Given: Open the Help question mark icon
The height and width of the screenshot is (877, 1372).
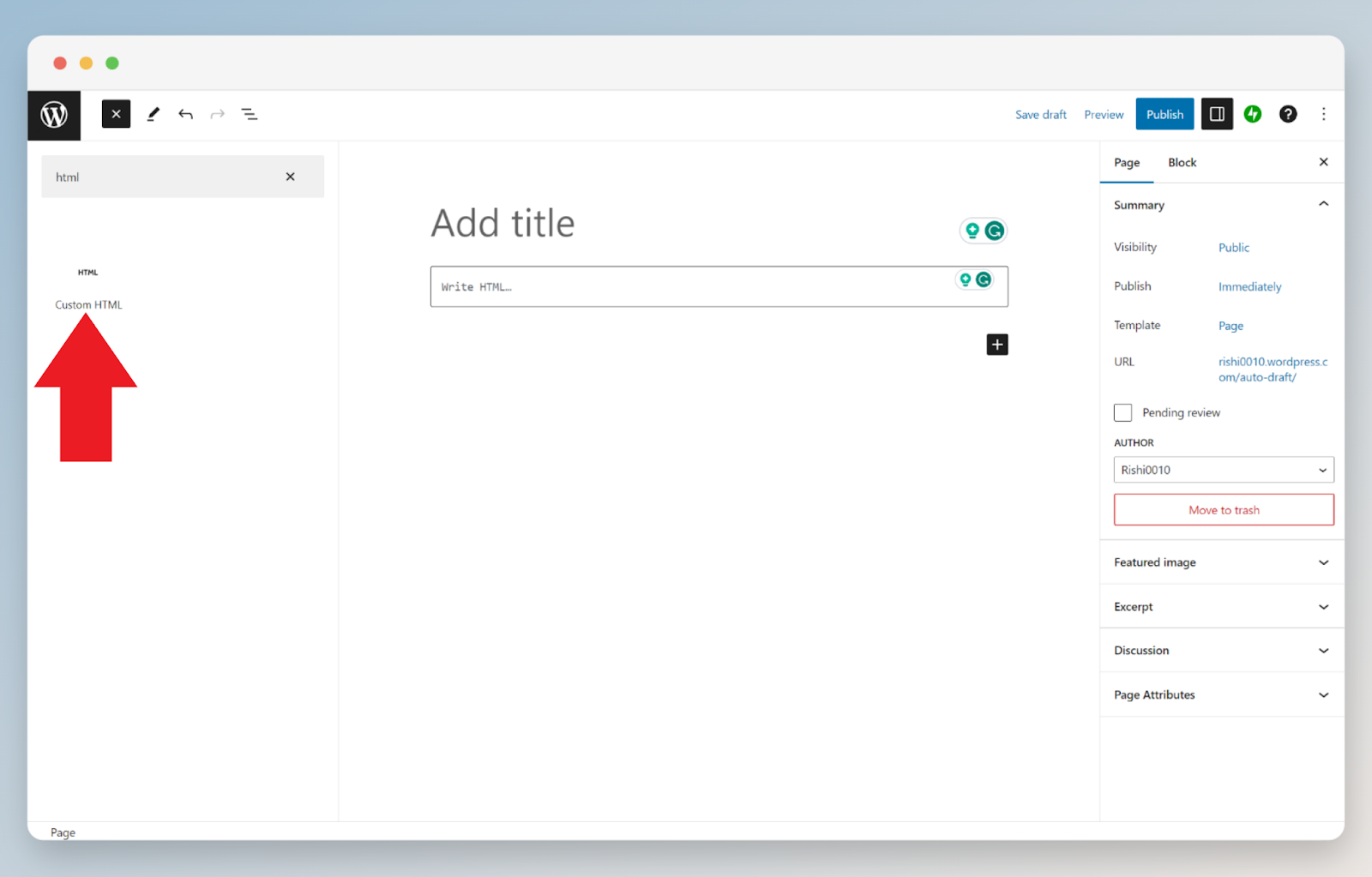Looking at the screenshot, I should (1288, 114).
